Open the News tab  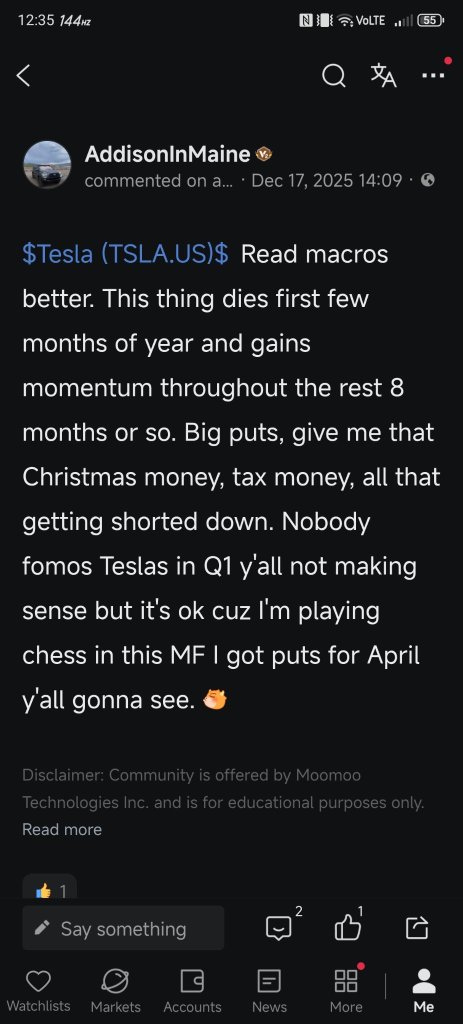pos(269,991)
